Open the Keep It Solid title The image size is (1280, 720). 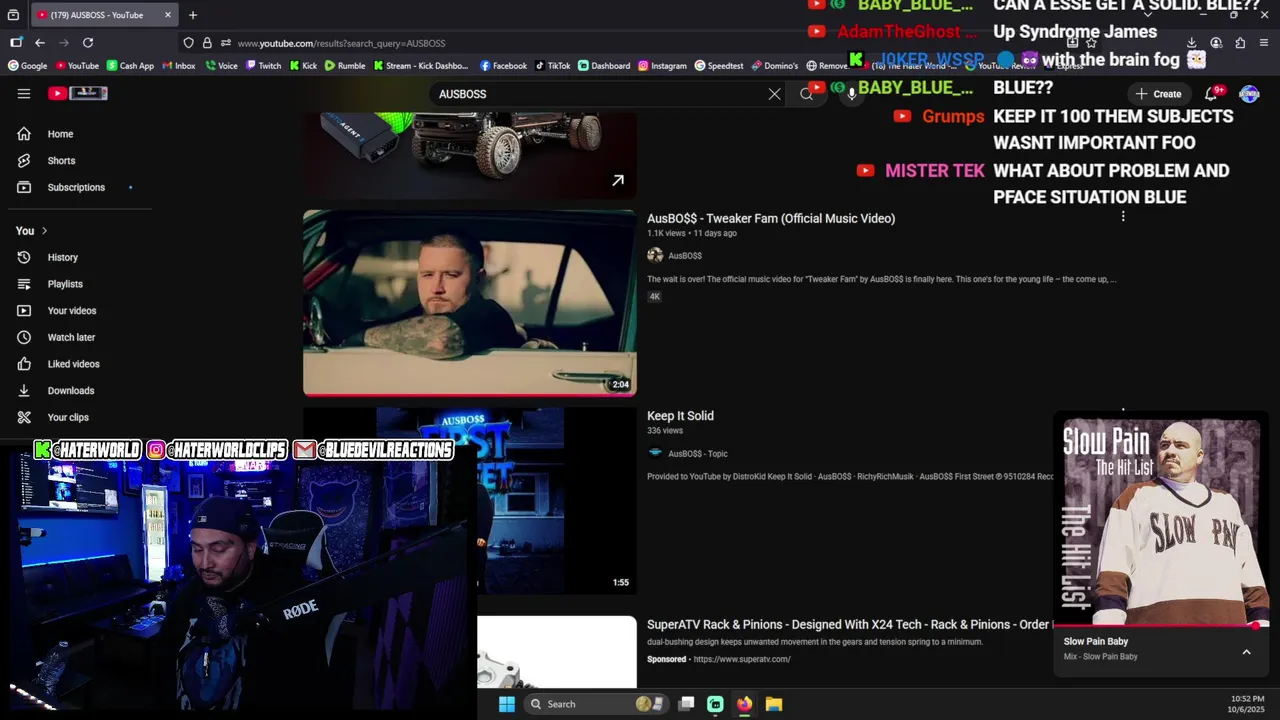coord(680,416)
